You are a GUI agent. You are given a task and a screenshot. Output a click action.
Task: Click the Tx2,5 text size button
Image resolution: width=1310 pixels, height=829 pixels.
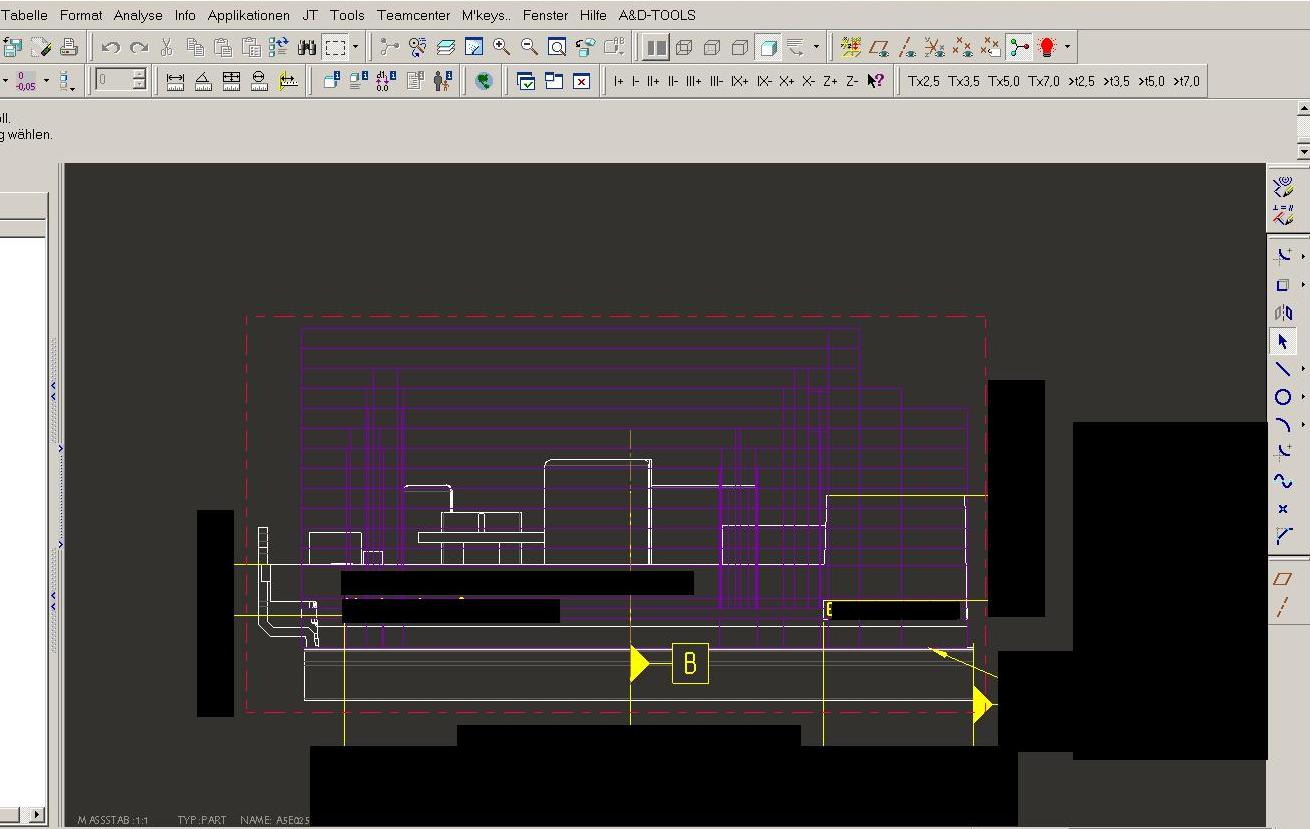(x=923, y=81)
